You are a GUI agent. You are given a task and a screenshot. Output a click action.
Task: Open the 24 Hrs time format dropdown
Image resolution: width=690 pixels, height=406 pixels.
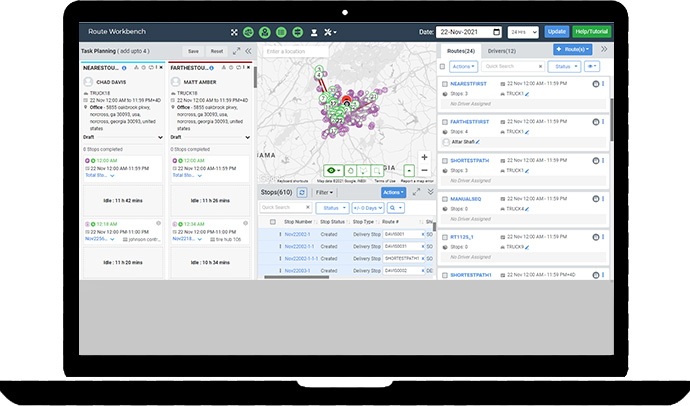(x=524, y=32)
